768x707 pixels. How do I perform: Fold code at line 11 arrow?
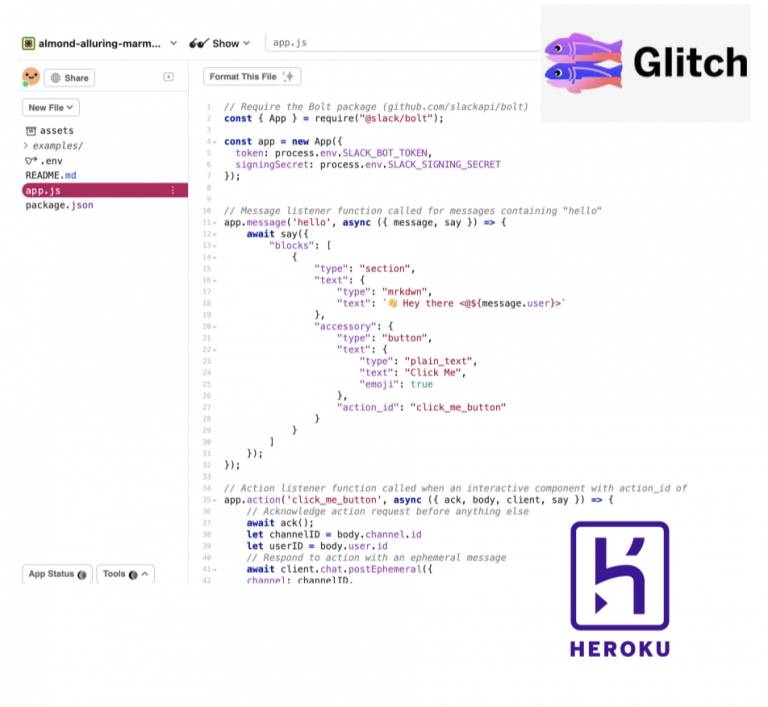pos(215,223)
